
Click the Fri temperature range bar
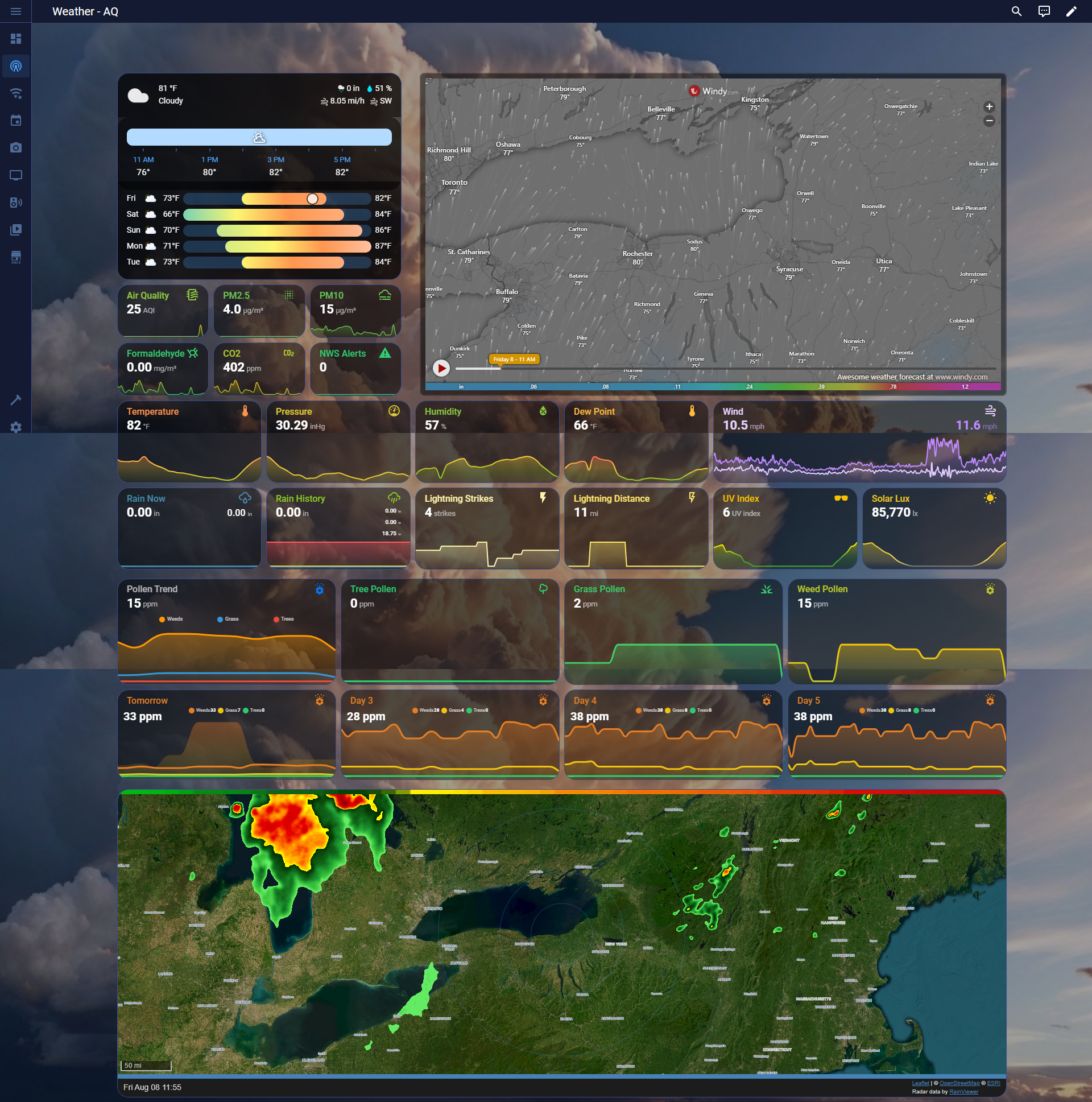point(277,199)
